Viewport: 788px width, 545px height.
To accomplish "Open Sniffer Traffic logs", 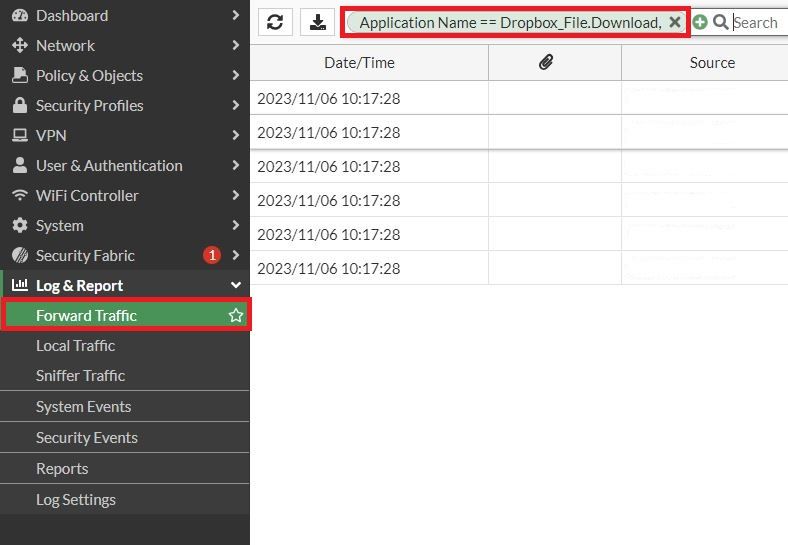I will [125, 376].
